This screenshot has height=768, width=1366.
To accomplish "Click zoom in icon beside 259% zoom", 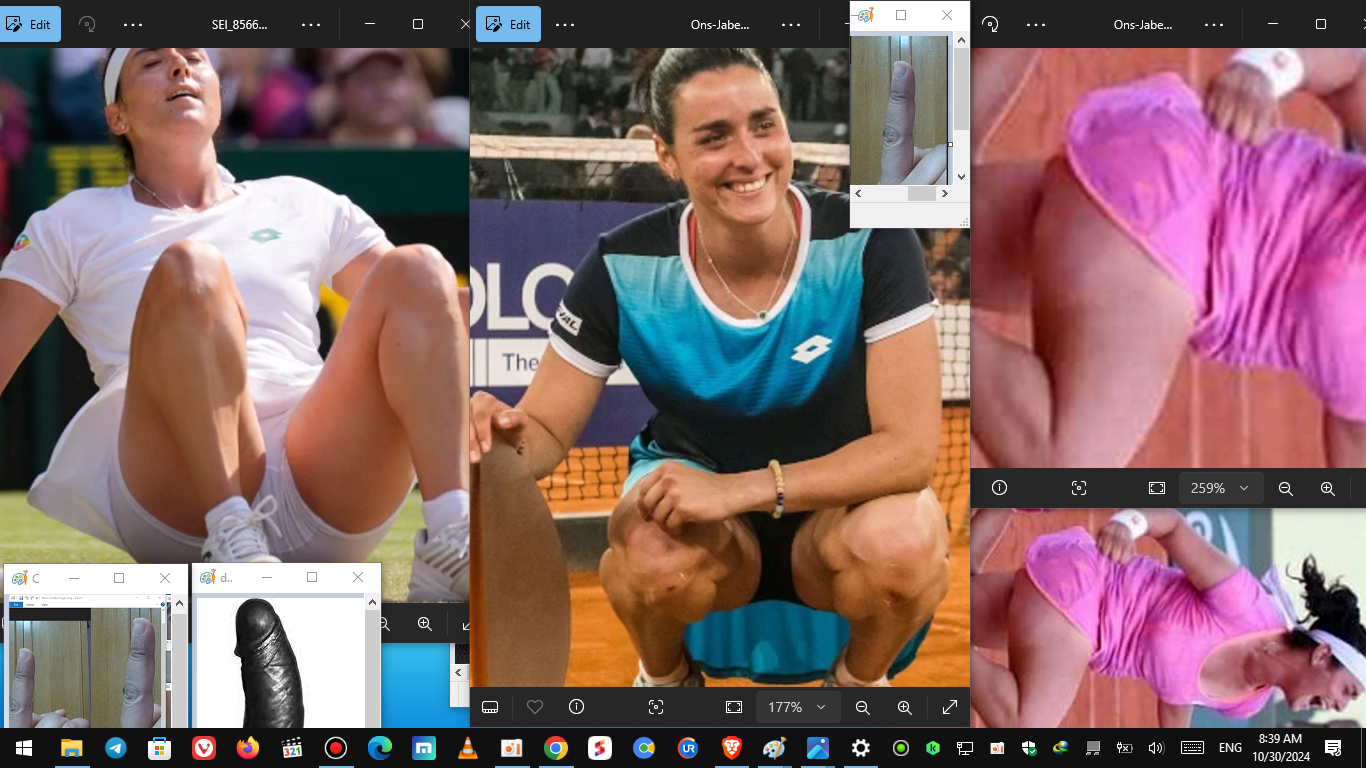I will (x=1327, y=488).
